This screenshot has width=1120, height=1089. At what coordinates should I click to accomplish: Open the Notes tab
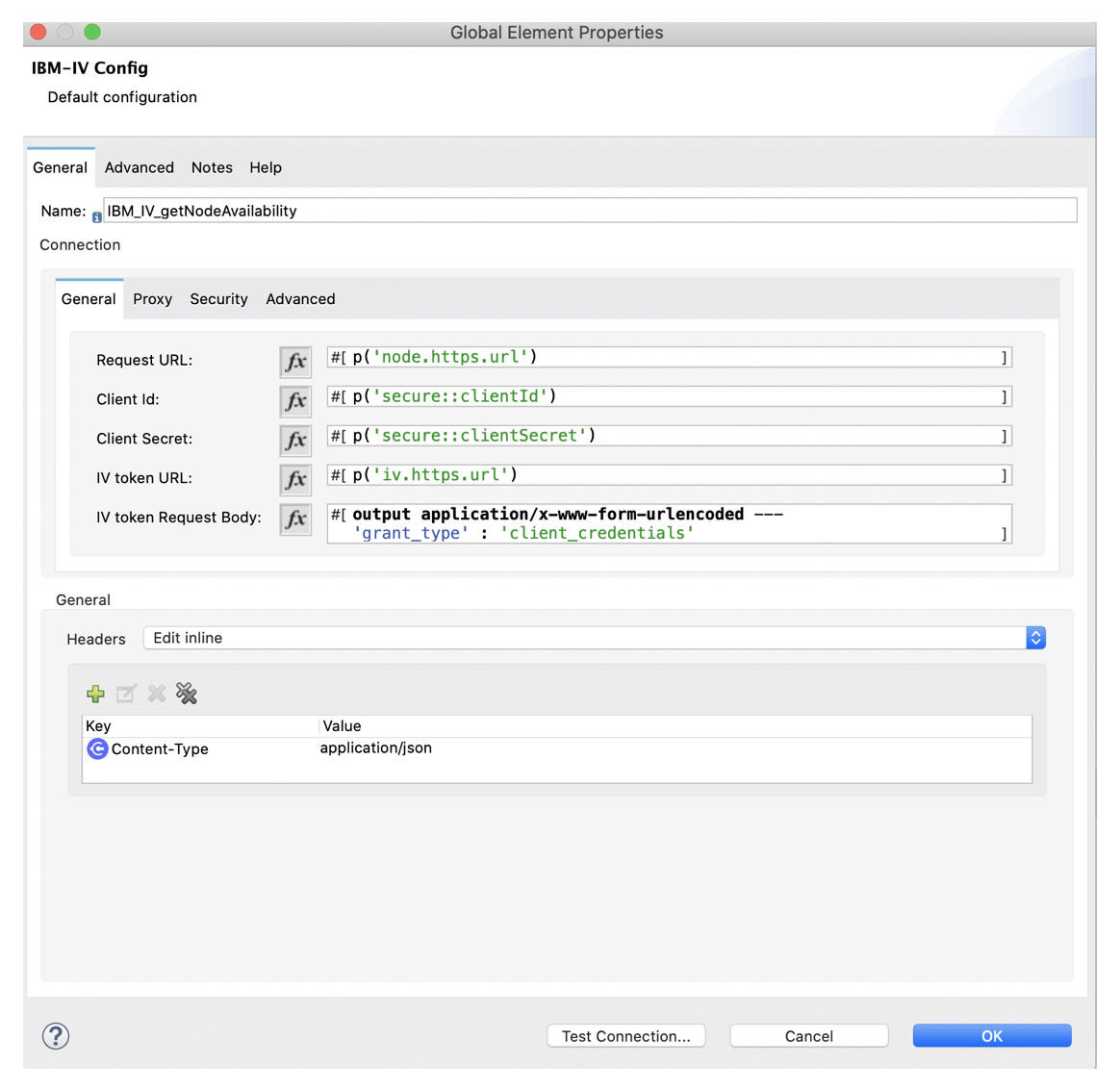pos(212,167)
